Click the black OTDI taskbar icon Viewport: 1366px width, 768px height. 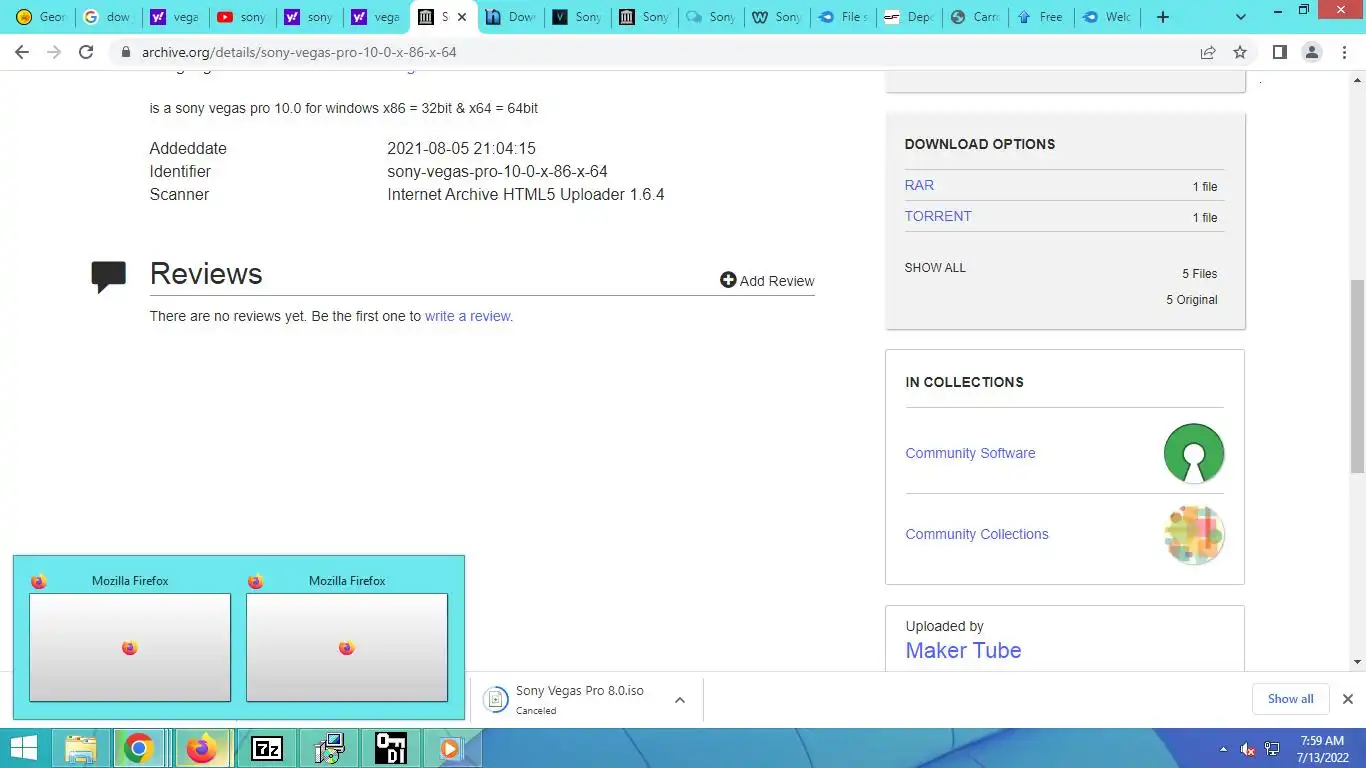click(390, 748)
